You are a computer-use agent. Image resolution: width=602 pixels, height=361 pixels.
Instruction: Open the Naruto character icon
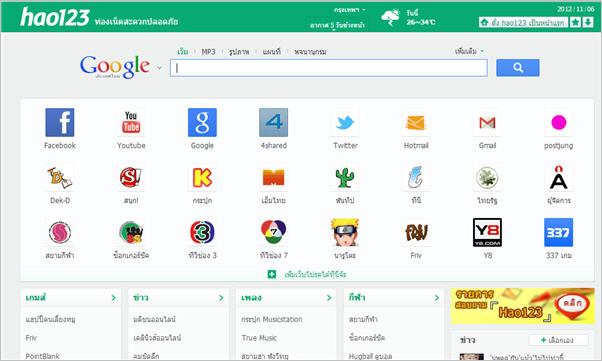coord(345,232)
